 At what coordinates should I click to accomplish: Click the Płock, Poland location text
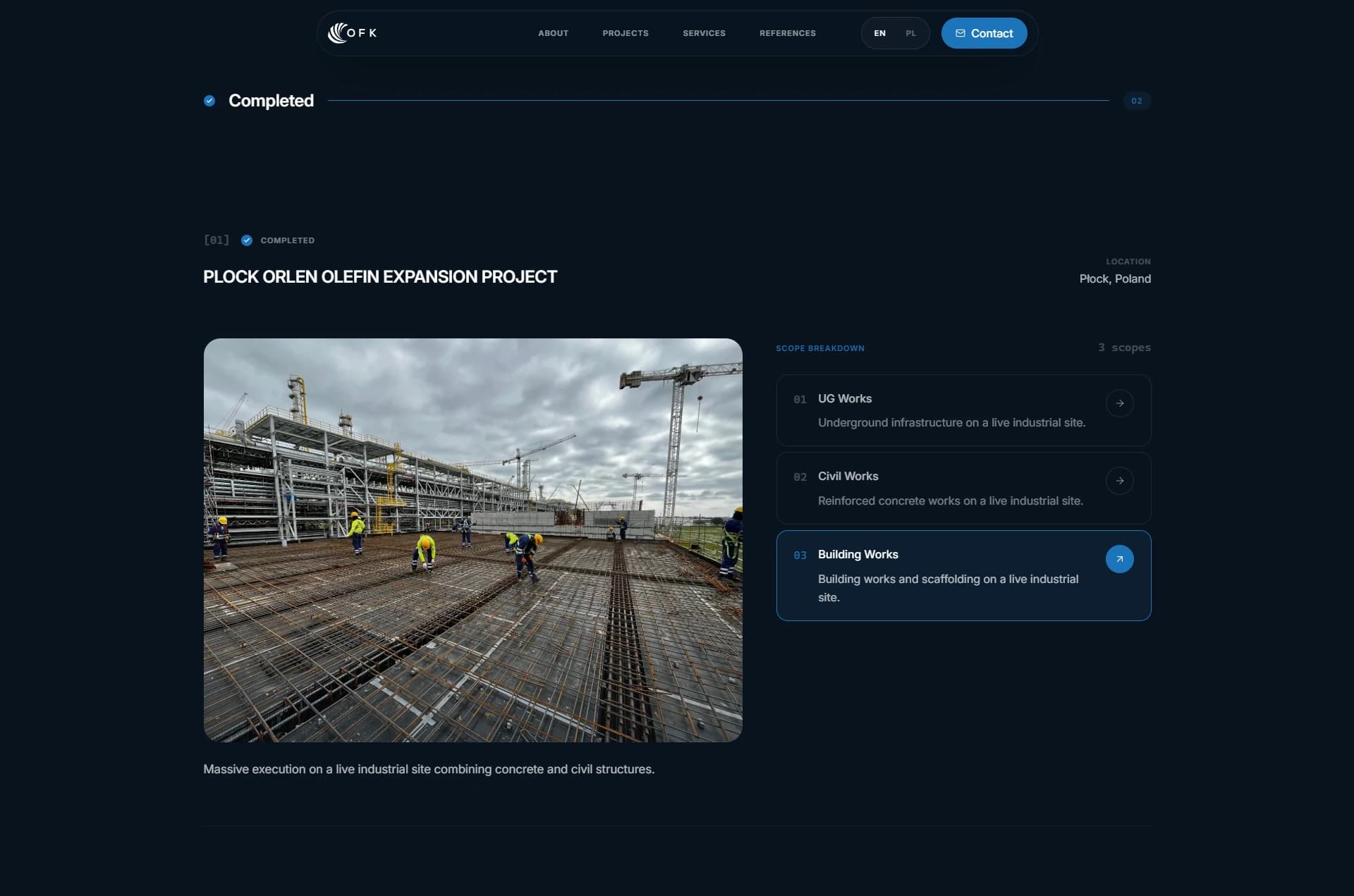(x=1114, y=278)
